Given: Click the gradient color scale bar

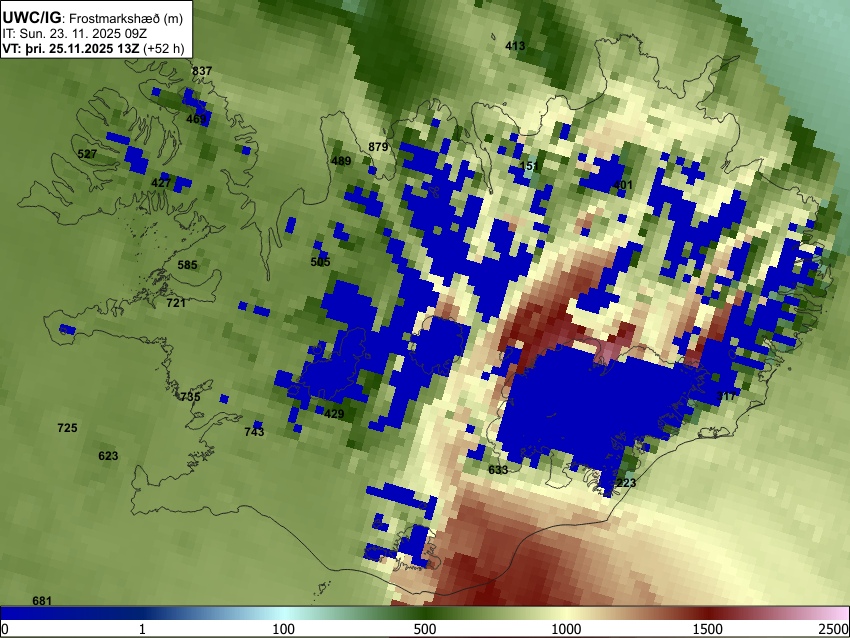Looking at the screenshot, I should click(425, 613).
